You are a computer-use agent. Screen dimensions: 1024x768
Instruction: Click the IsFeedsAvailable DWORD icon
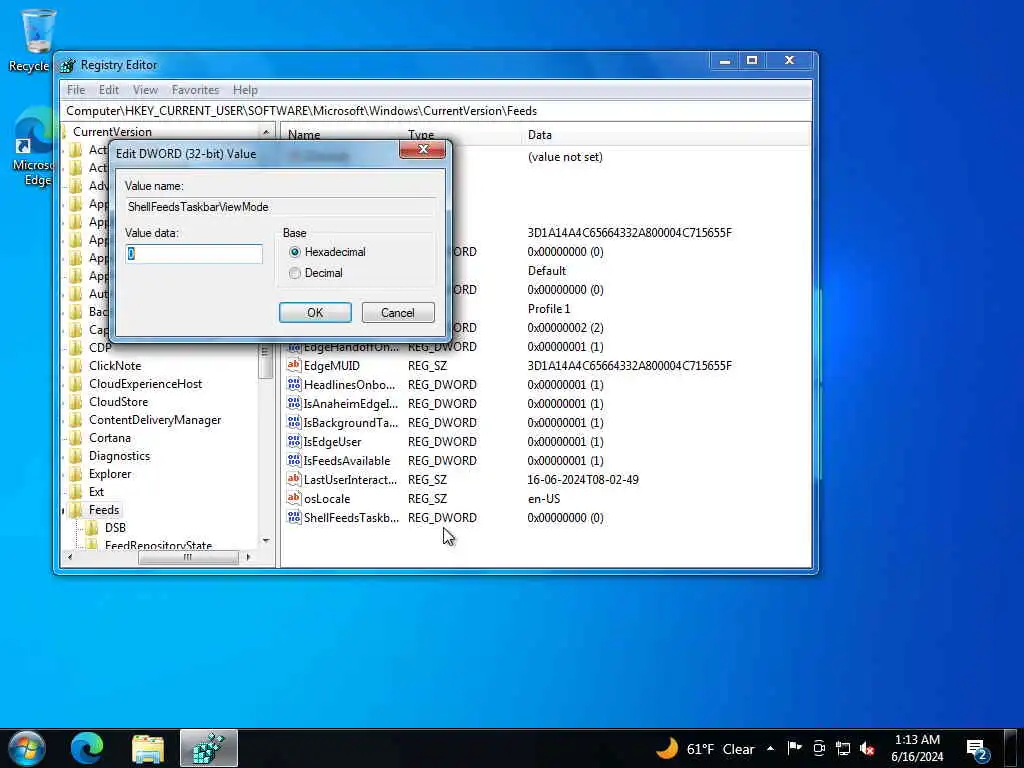[x=294, y=460]
